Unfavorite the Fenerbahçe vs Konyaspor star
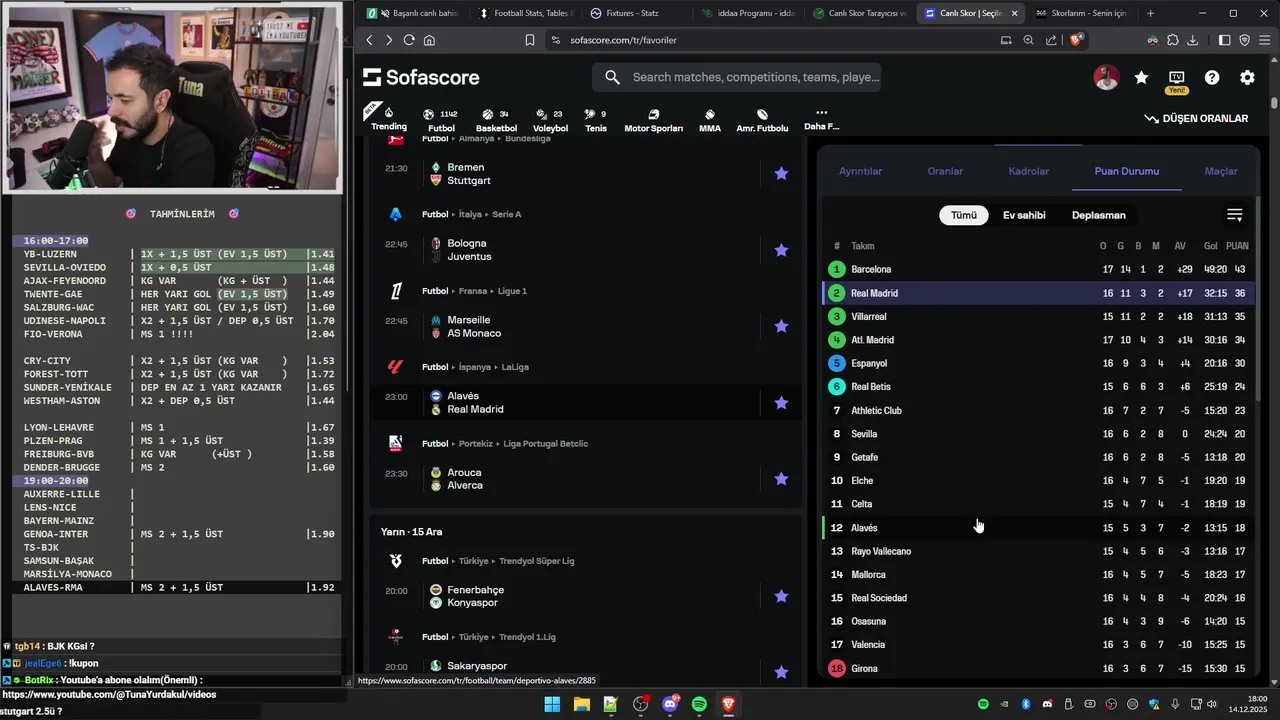The width and height of the screenshot is (1280, 720). [781, 596]
